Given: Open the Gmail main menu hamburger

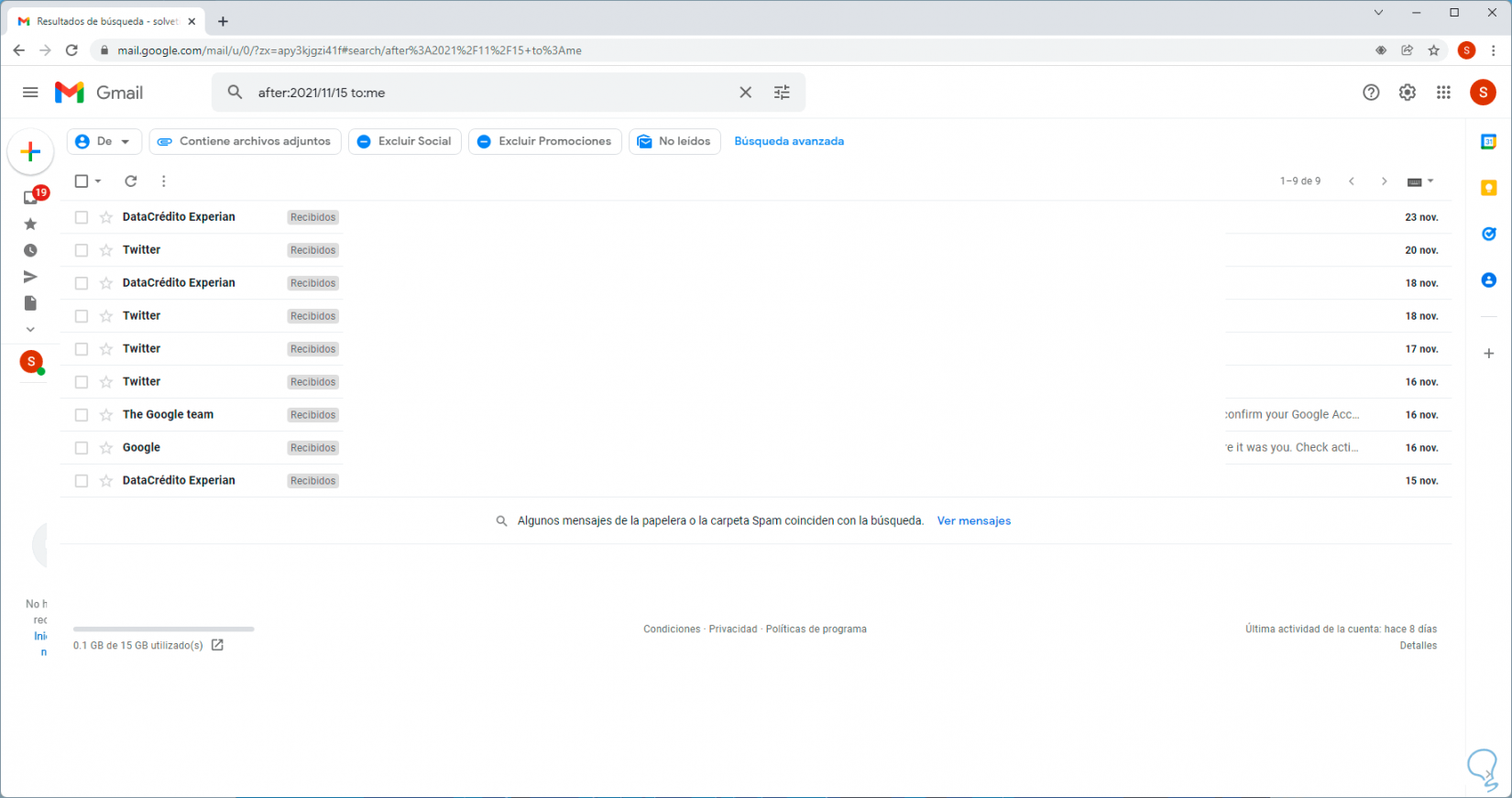Looking at the screenshot, I should [x=30, y=93].
